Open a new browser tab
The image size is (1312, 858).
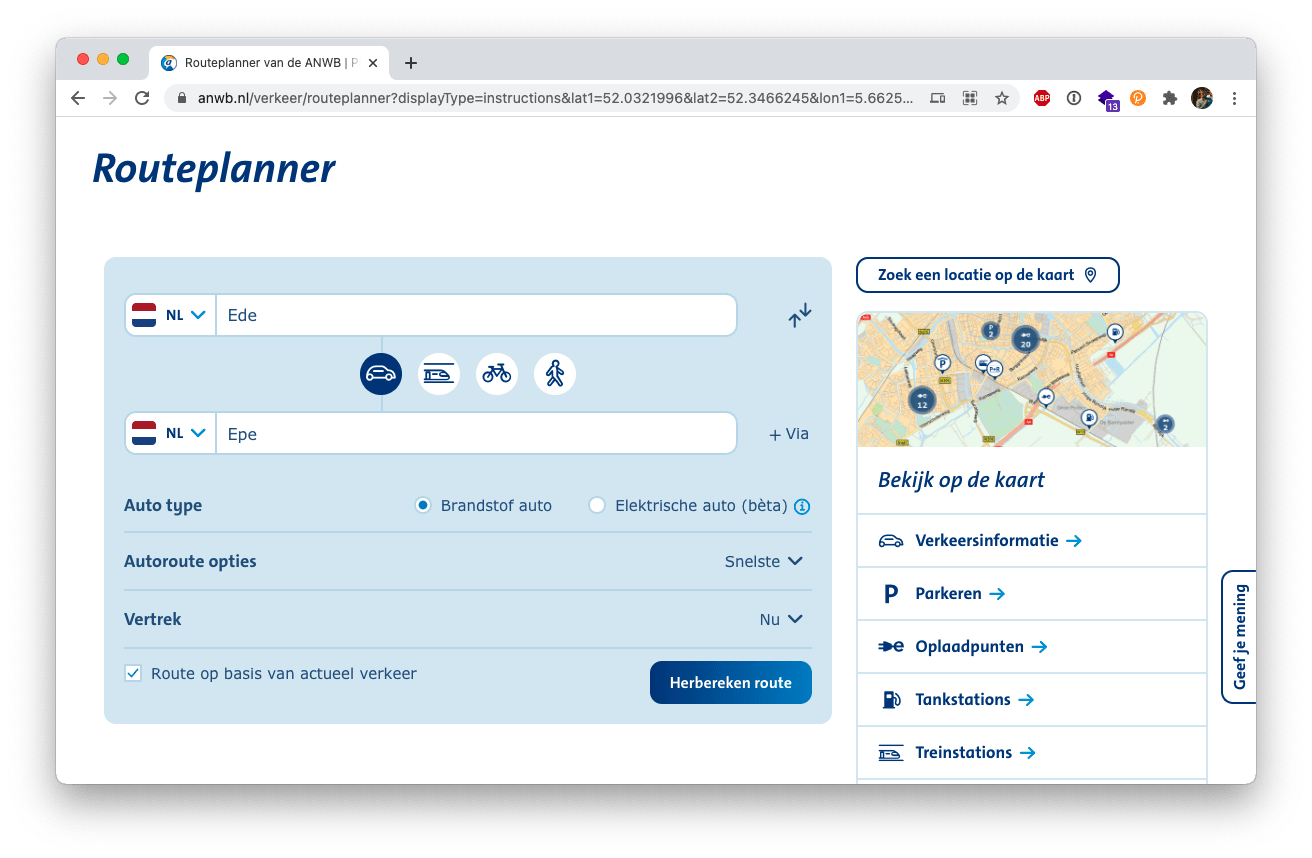[x=411, y=63]
